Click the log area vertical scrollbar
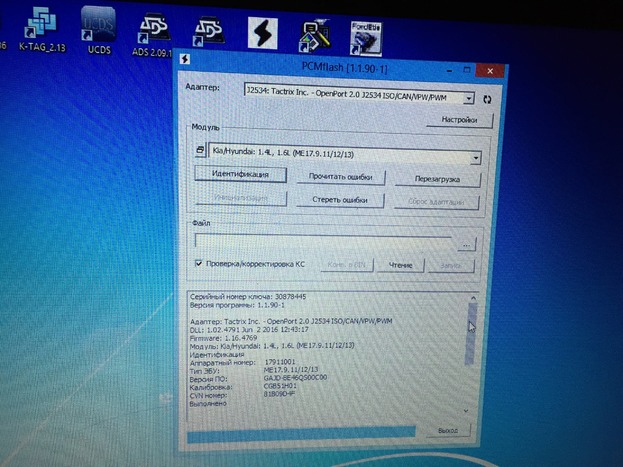This screenshot has height=467, width=623. pos(468,350)
